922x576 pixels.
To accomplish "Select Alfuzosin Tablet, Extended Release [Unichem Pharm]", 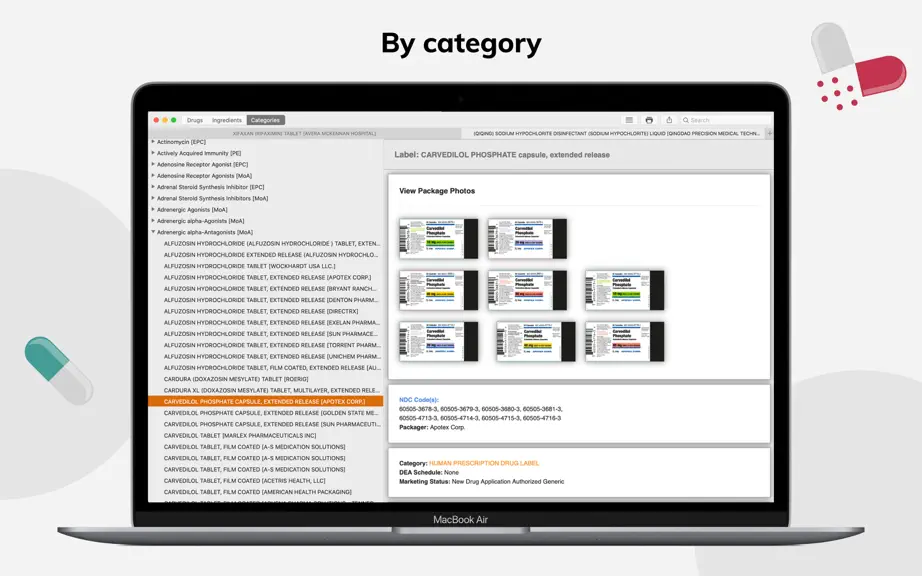I will (x=266, y=356).
